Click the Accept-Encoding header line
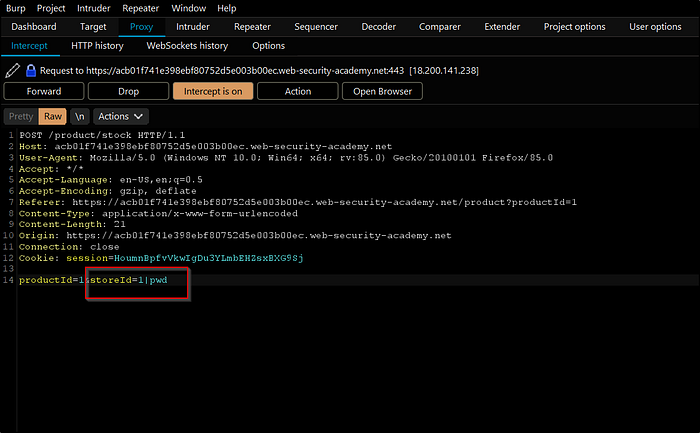The image size is (700, 433). click(108, 191)
